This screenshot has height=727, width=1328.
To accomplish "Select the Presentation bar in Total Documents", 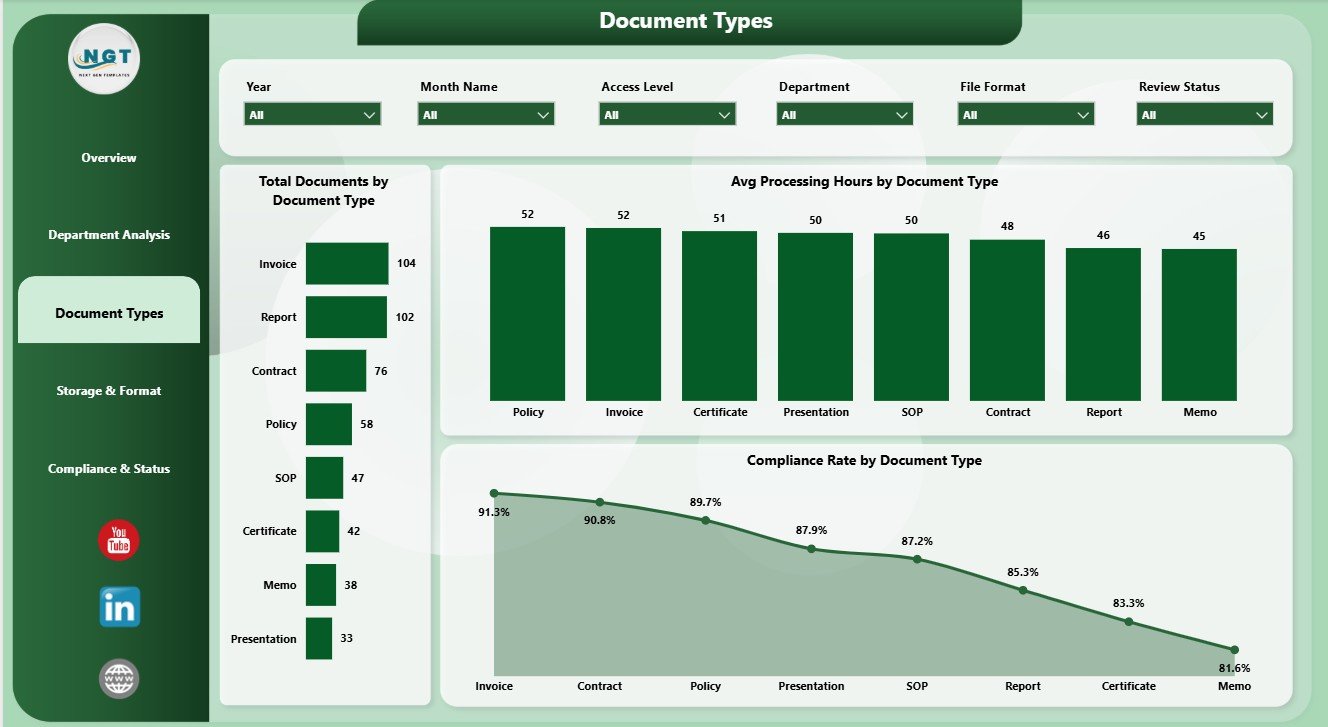I will pos(319,638).
